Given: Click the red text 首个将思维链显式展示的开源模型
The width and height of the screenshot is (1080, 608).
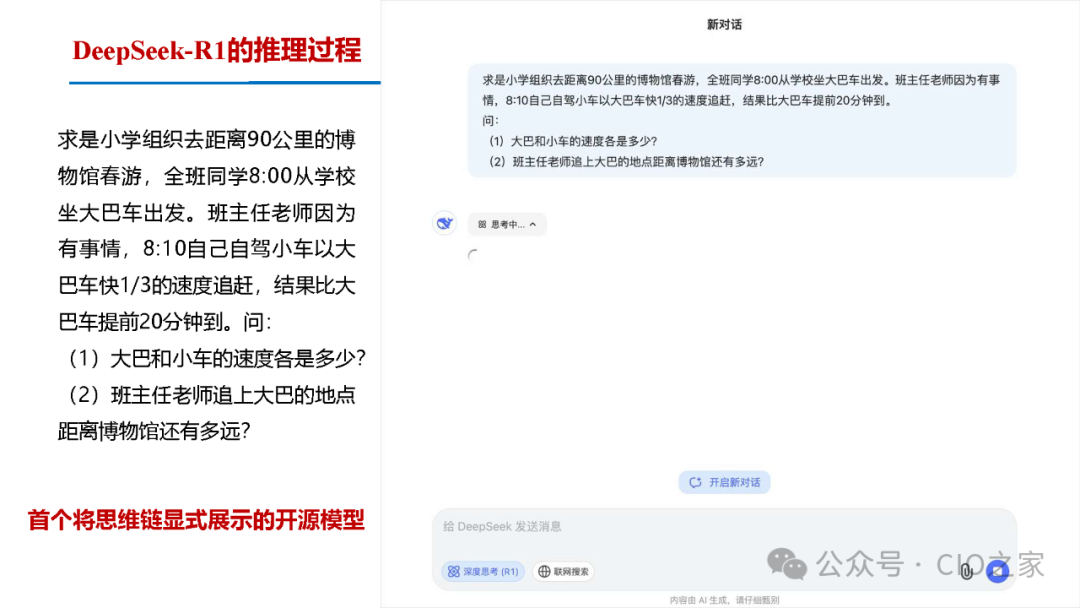Looking at the screenshot, I should (x=196, y=521).
